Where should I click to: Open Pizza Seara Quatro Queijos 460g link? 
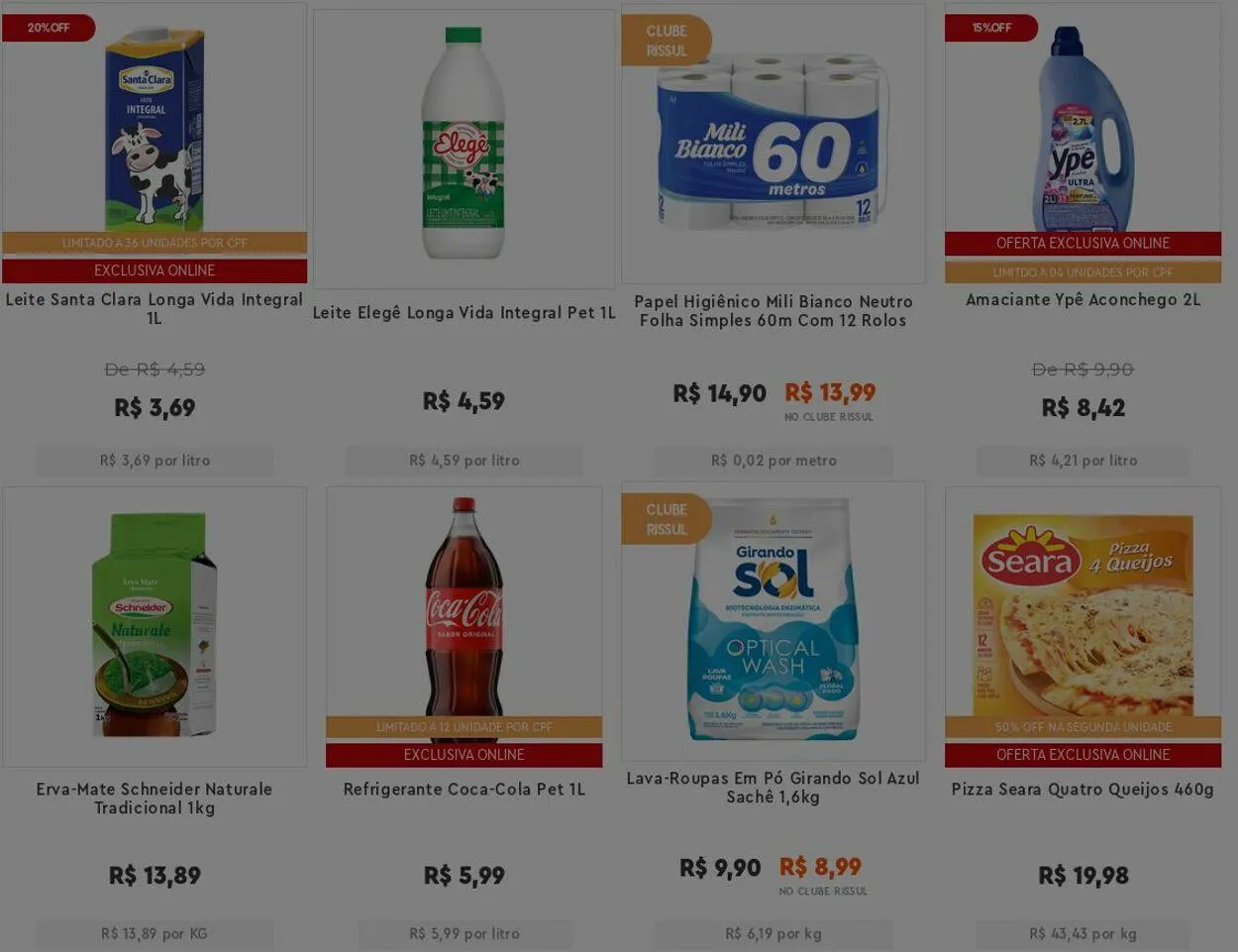click(x=1083, y=789)
